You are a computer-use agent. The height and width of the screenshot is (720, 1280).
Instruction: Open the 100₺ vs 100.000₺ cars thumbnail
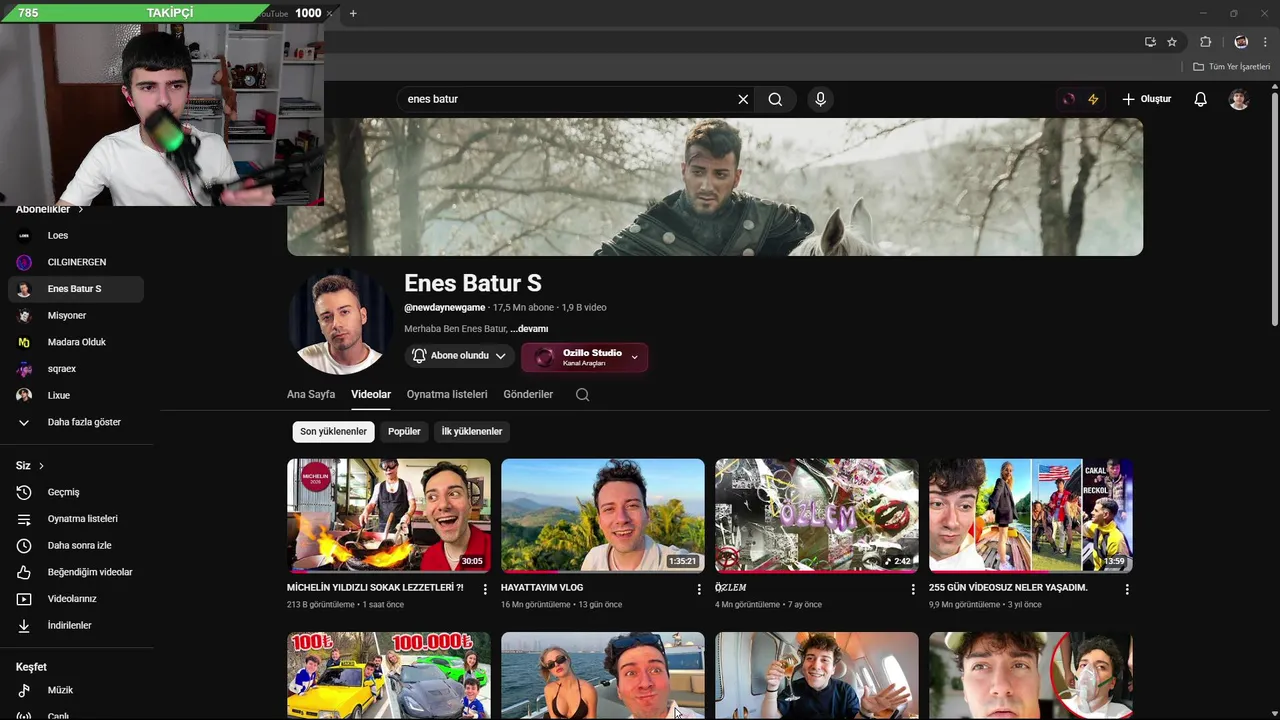[x=389, y=675]
